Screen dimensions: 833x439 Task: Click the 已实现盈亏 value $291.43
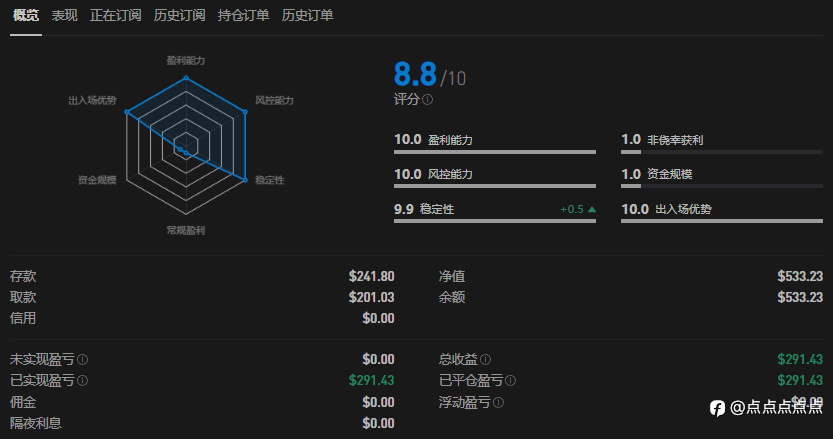click(371, 381)
